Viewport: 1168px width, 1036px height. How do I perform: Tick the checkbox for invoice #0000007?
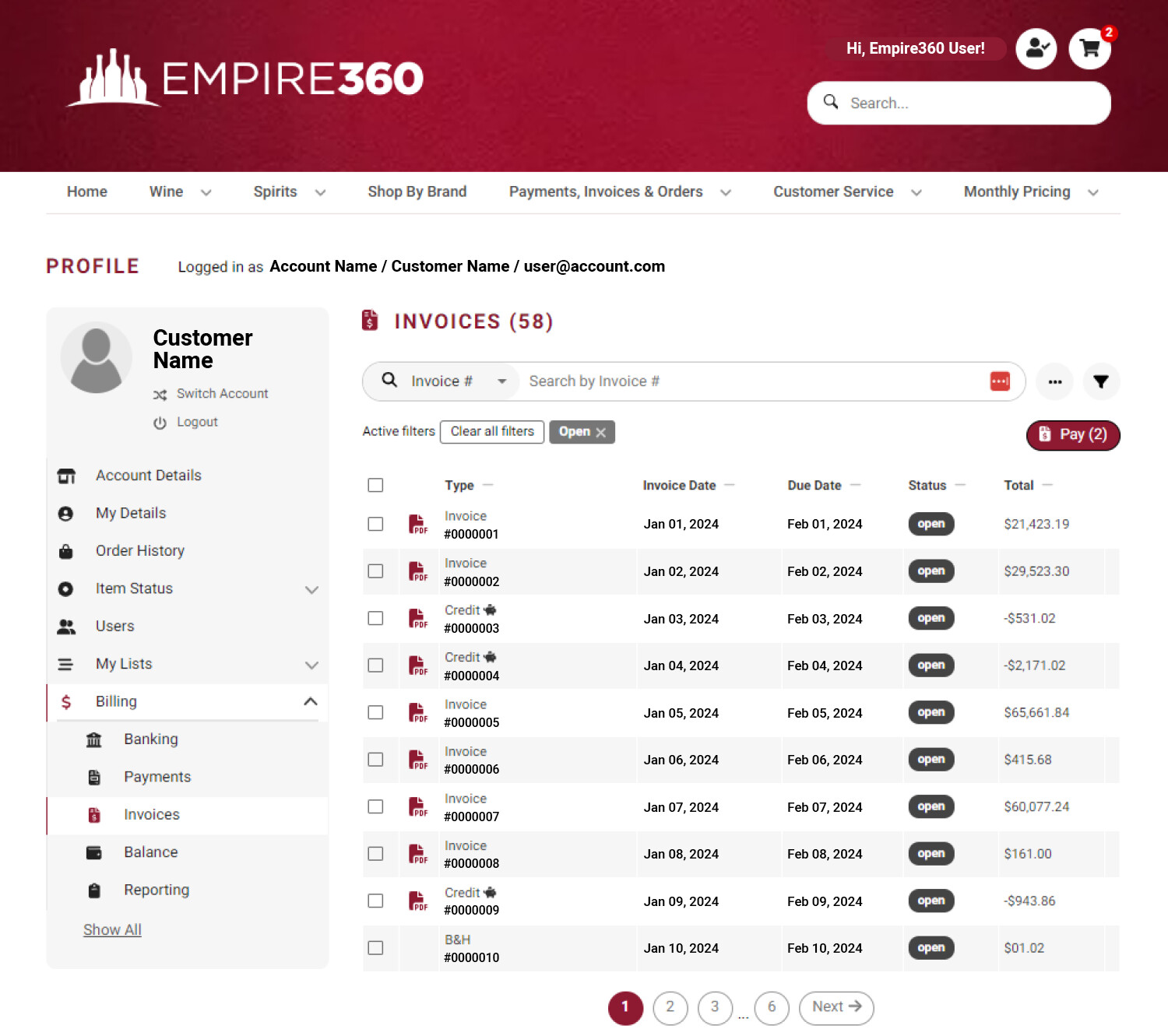[375, 807]
